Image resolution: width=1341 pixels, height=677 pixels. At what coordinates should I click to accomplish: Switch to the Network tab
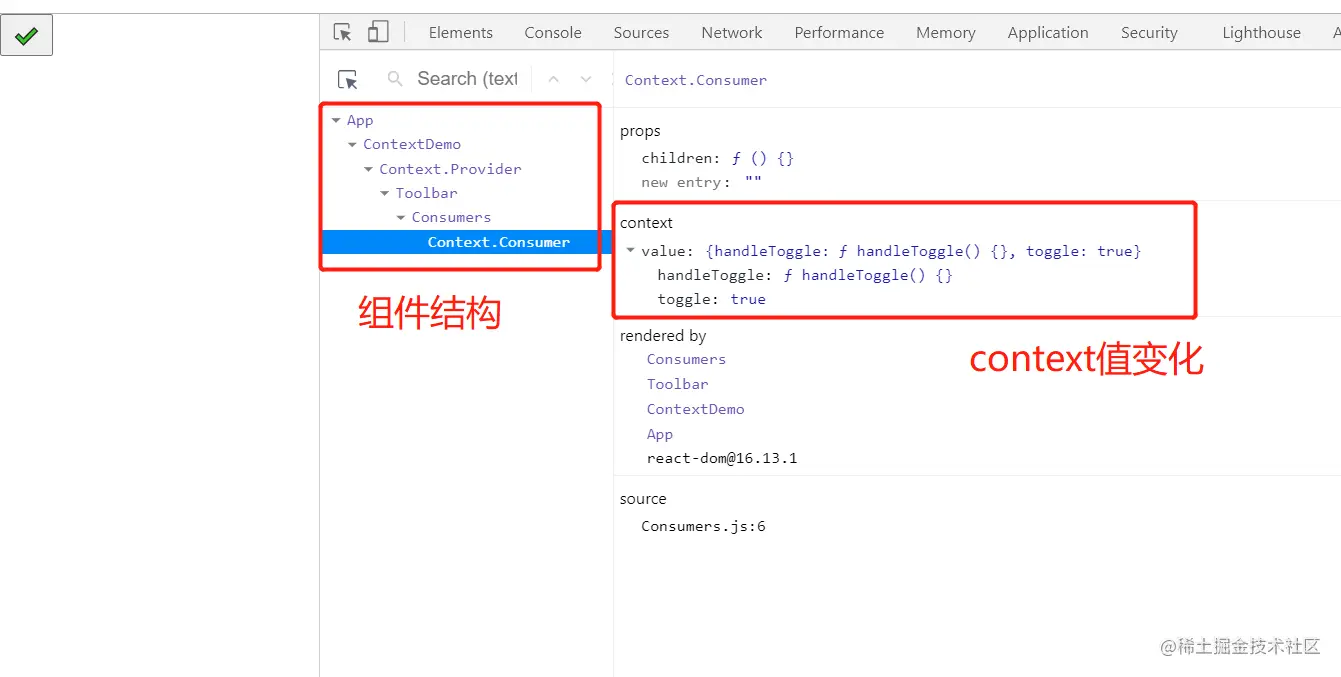732,33
